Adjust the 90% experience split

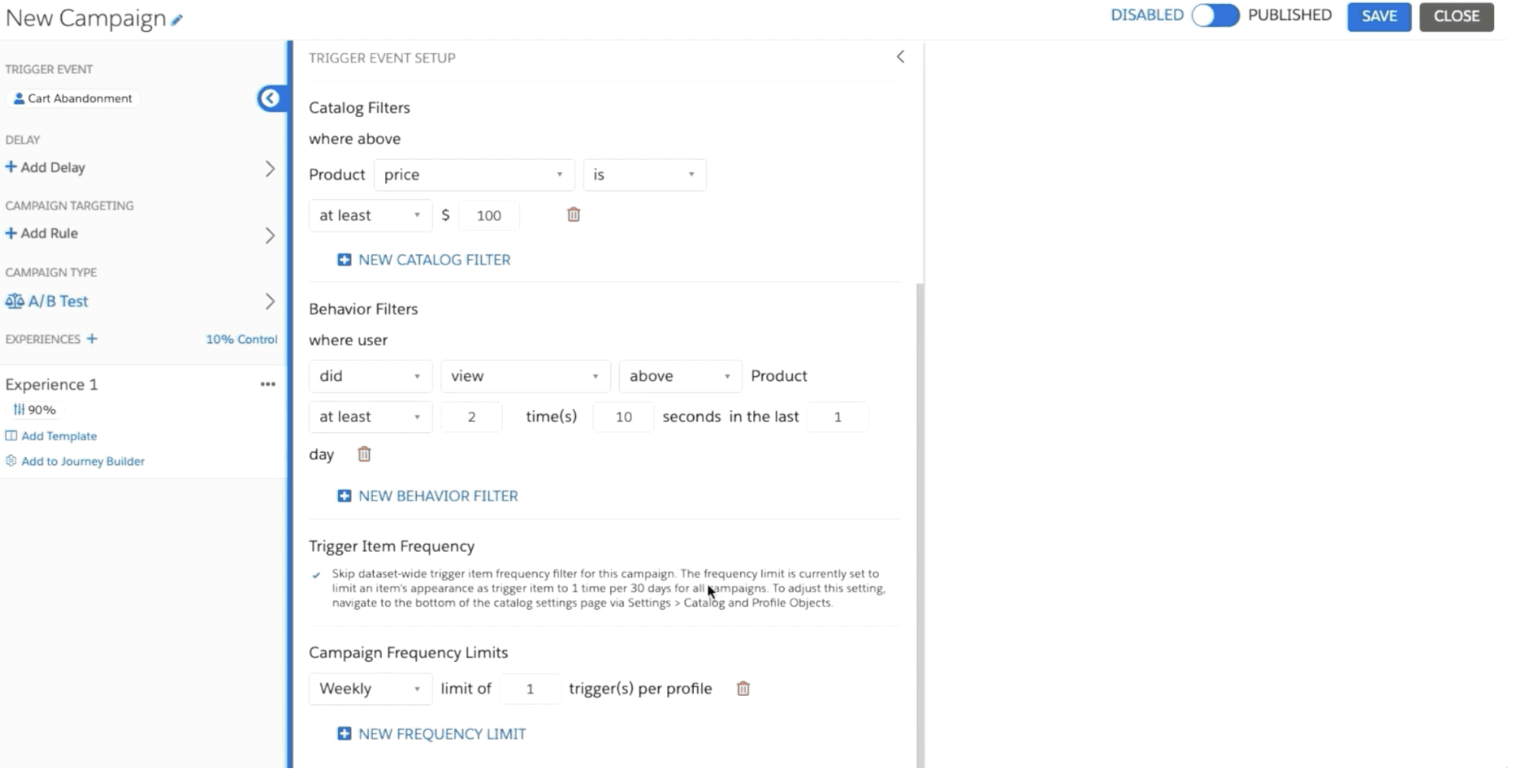click(34, 409)
